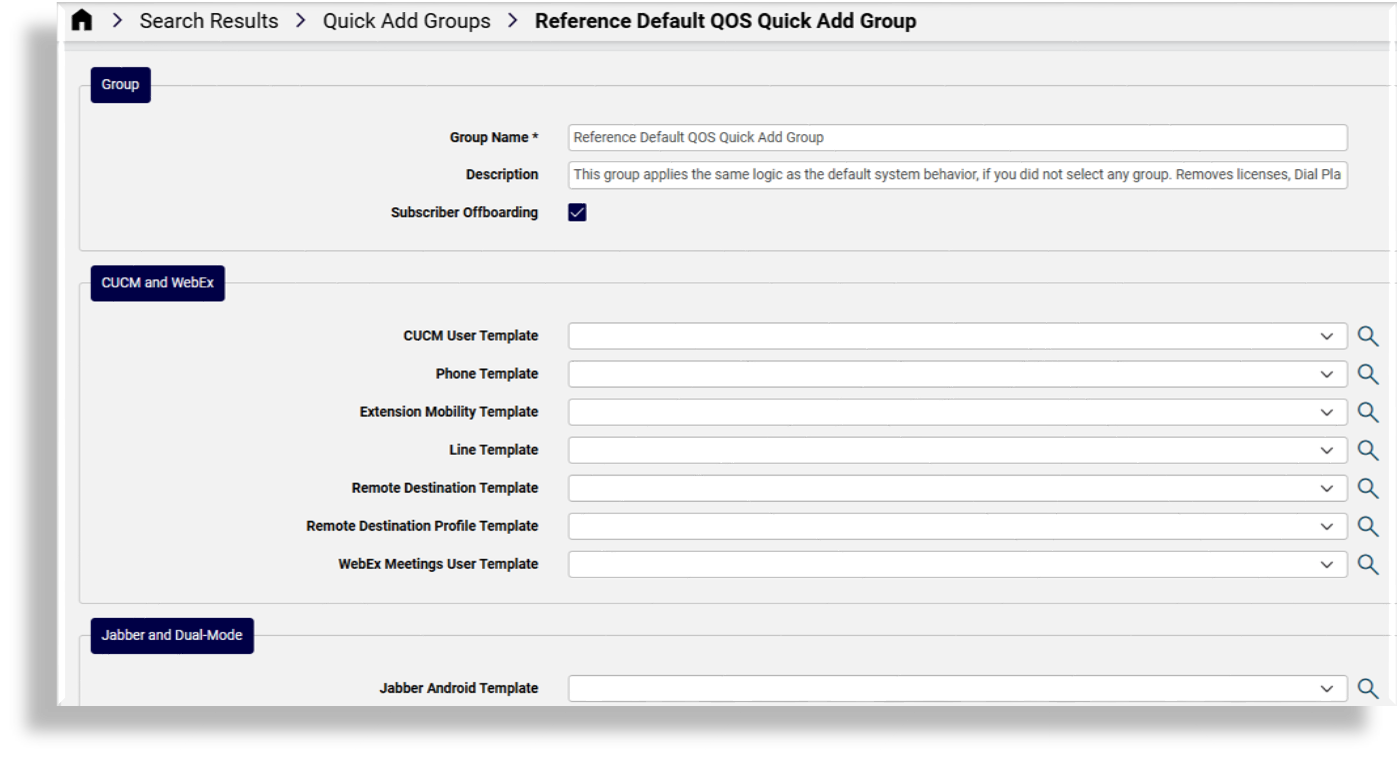This screenshot has width=1399, height=757.
Task: Open the Jabber Android Template dropdown
Action: (x=1328, y=688)
